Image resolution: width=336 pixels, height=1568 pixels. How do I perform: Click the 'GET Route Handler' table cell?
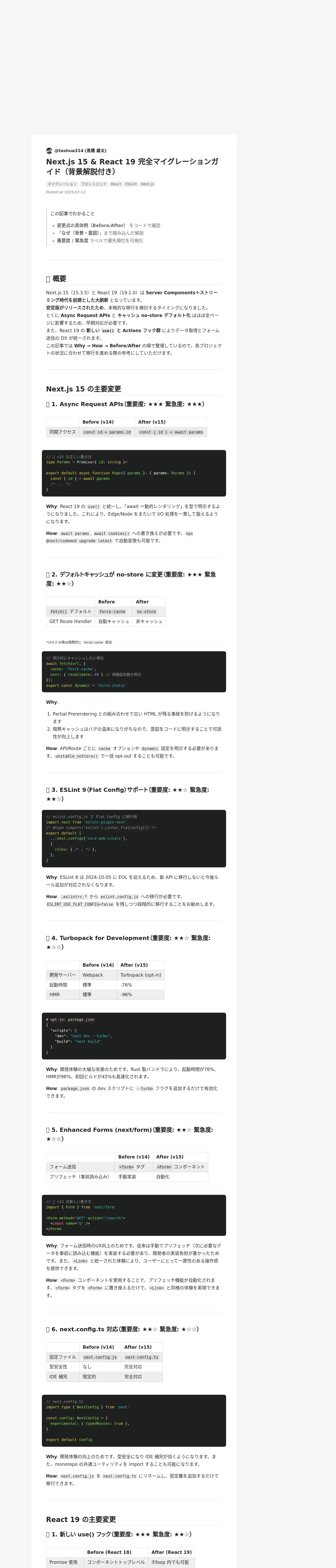pyautogui.click(x=71, y=621)
